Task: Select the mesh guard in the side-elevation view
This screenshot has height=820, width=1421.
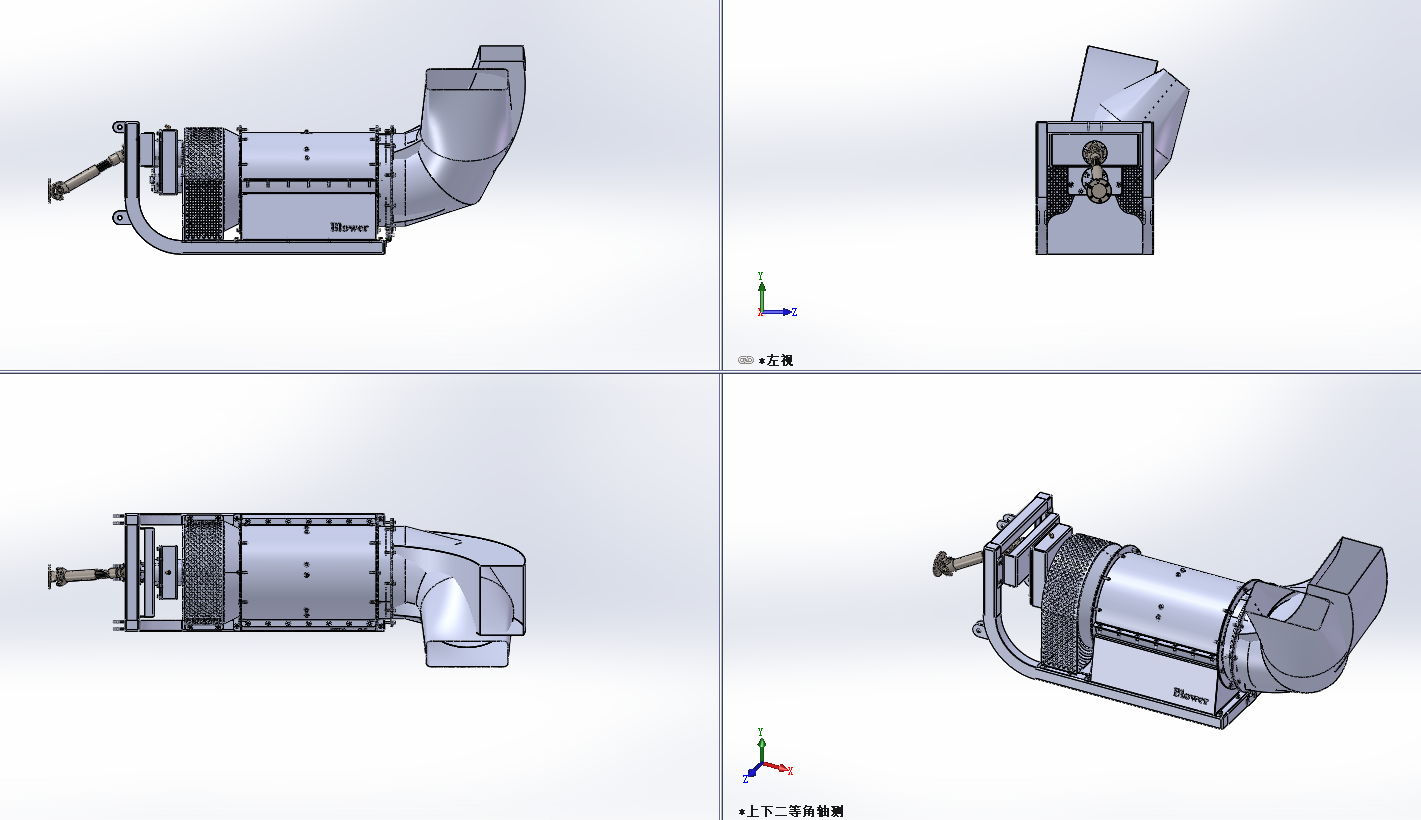Action: pos(206,184)
